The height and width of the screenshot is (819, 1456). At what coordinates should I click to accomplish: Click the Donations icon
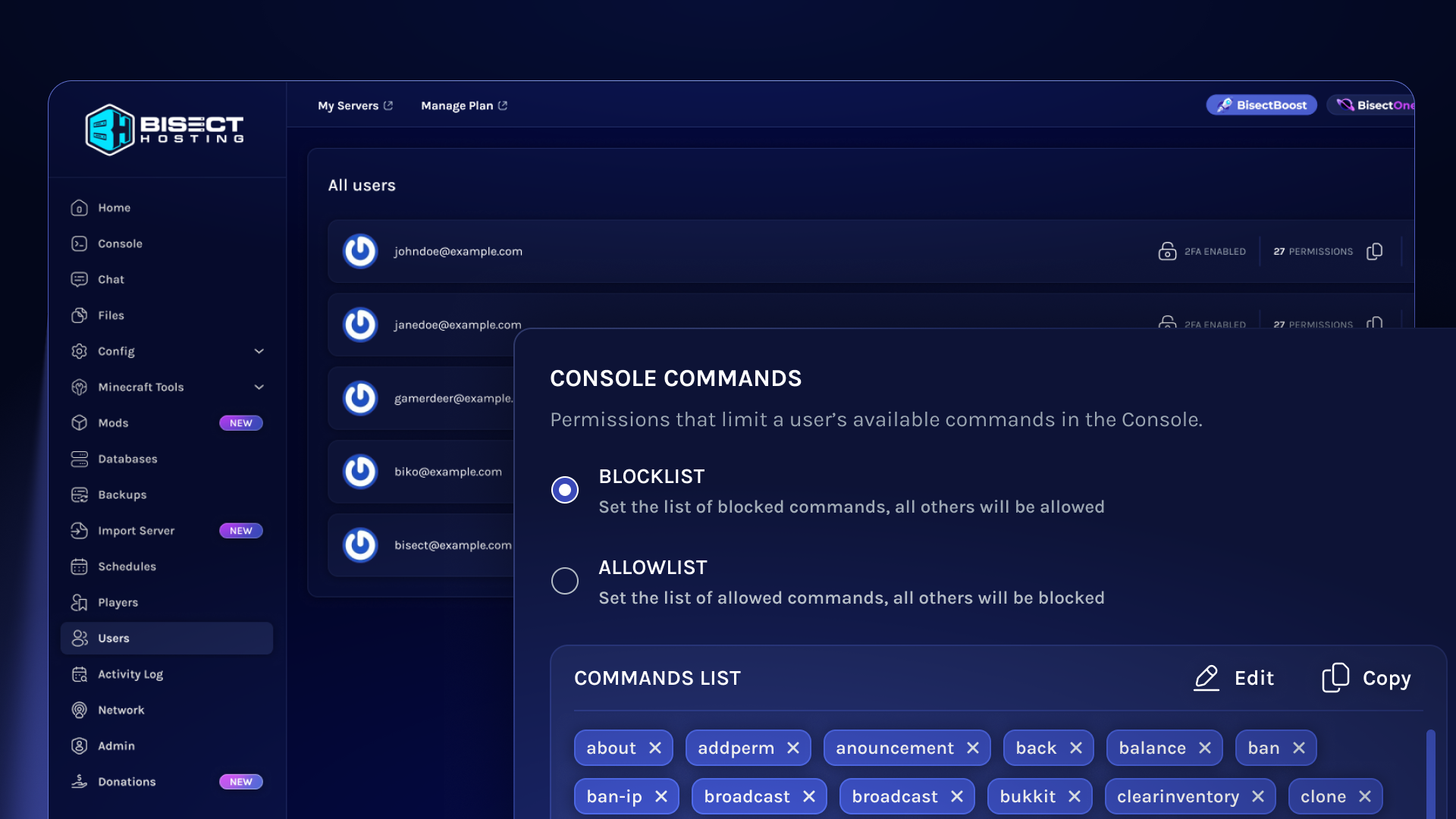click(x=80, y=782)
